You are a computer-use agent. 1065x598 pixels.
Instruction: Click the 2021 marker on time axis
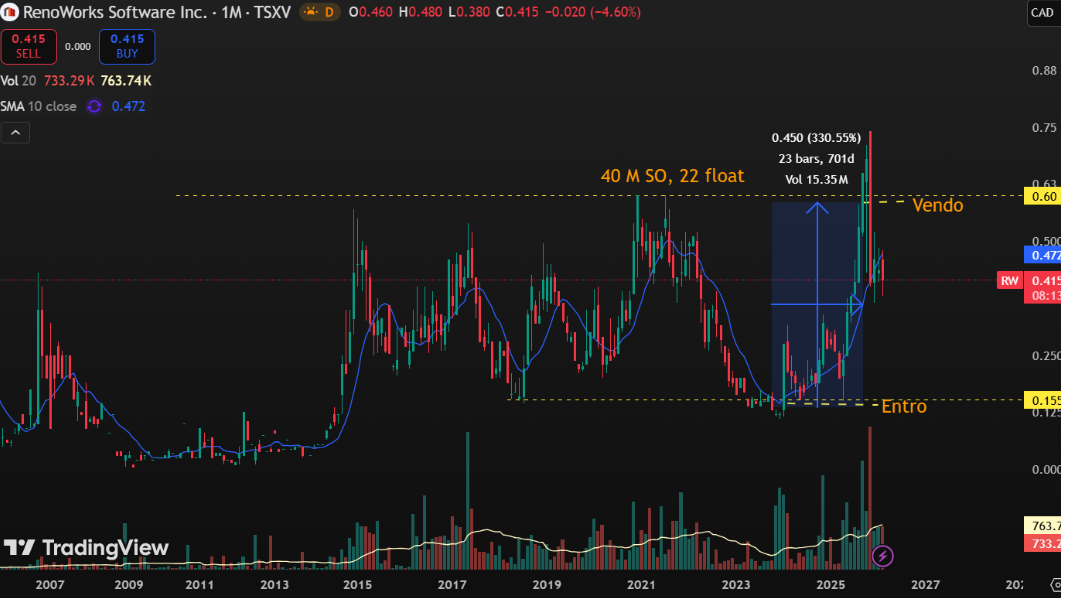coord(640,584)
